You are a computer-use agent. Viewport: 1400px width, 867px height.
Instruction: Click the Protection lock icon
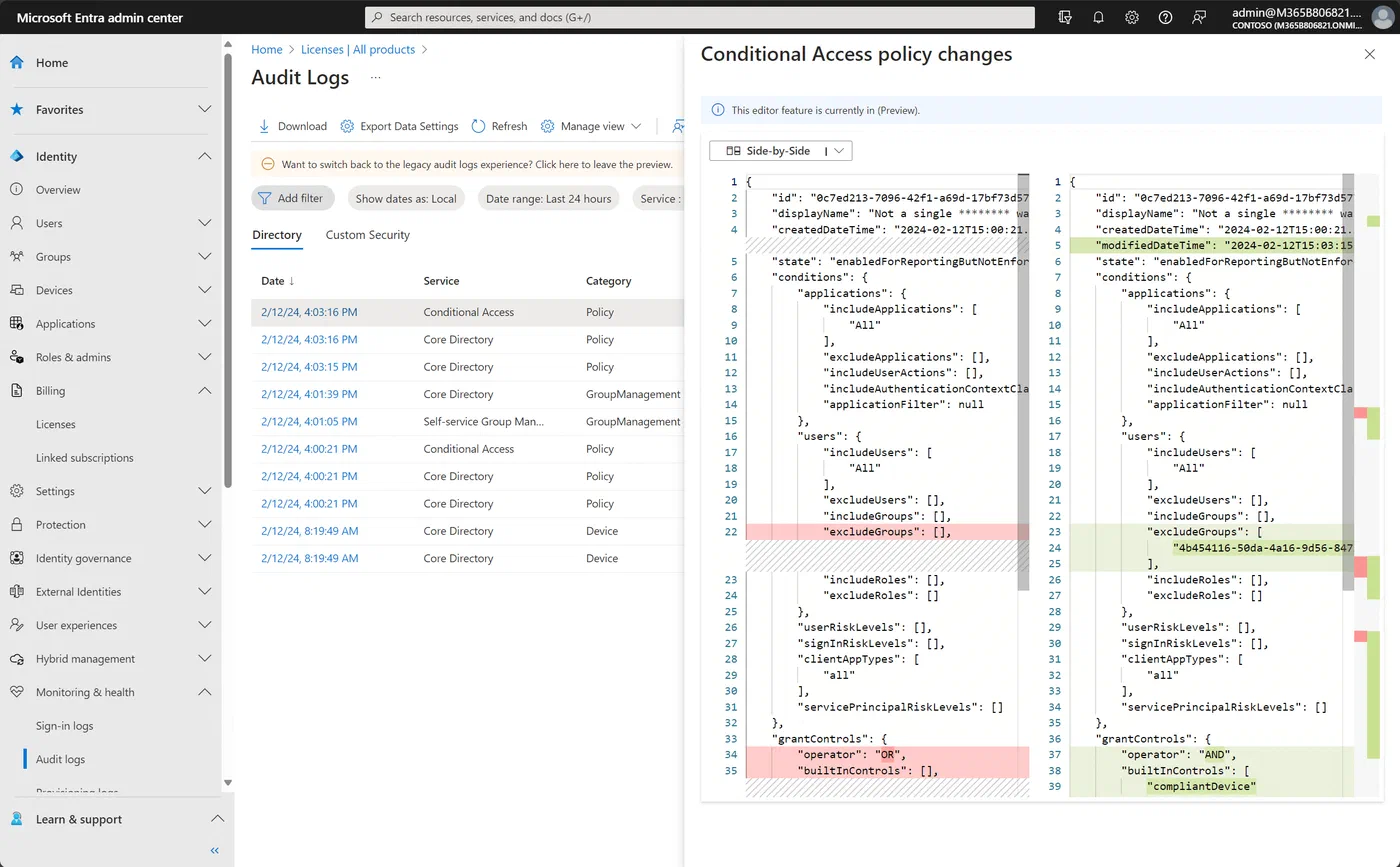click(17, 525)
